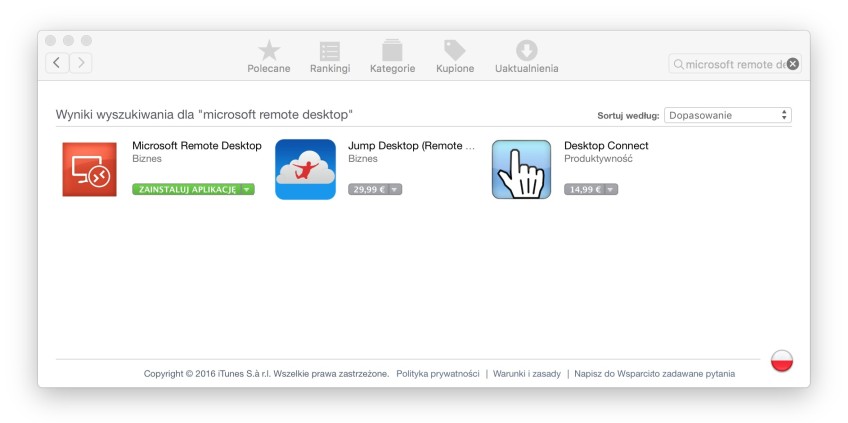This screenshot has height=423, width=848.
Task: Open the Kategorie tab
Action: point(393,57)
